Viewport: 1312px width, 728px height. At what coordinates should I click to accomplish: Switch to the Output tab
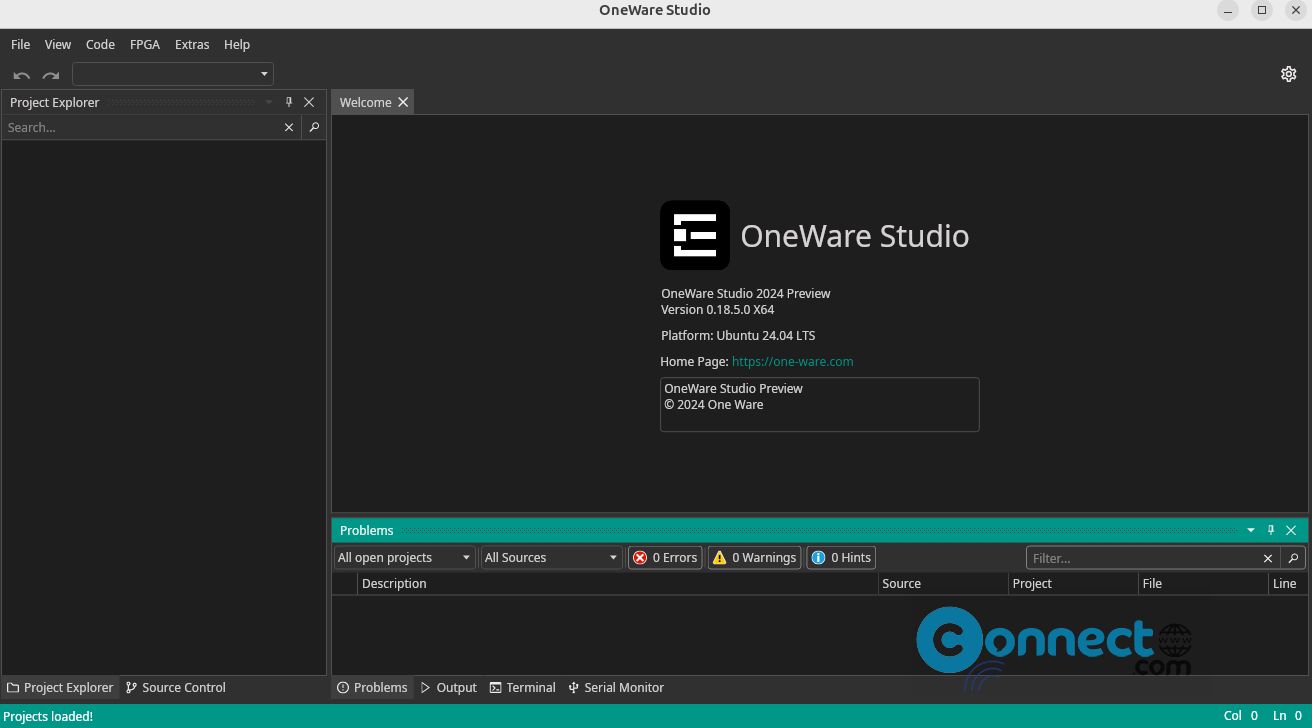(x=448, y=687)
